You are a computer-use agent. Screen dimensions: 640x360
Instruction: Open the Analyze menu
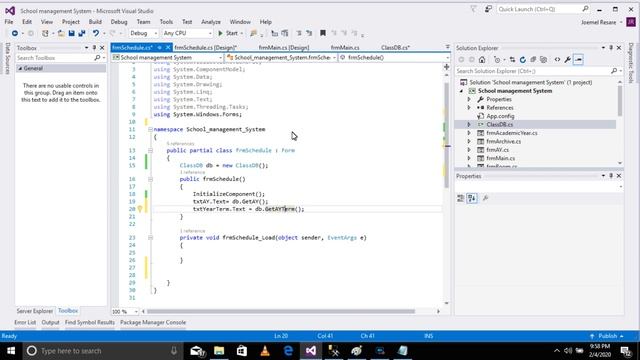211,22
